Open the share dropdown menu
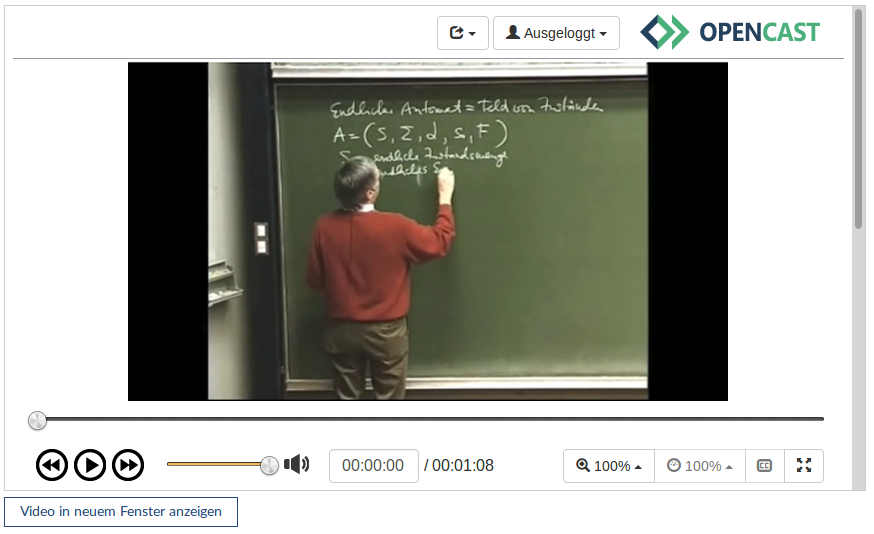Screen dimensions: 874x534 tap(462, 33)
